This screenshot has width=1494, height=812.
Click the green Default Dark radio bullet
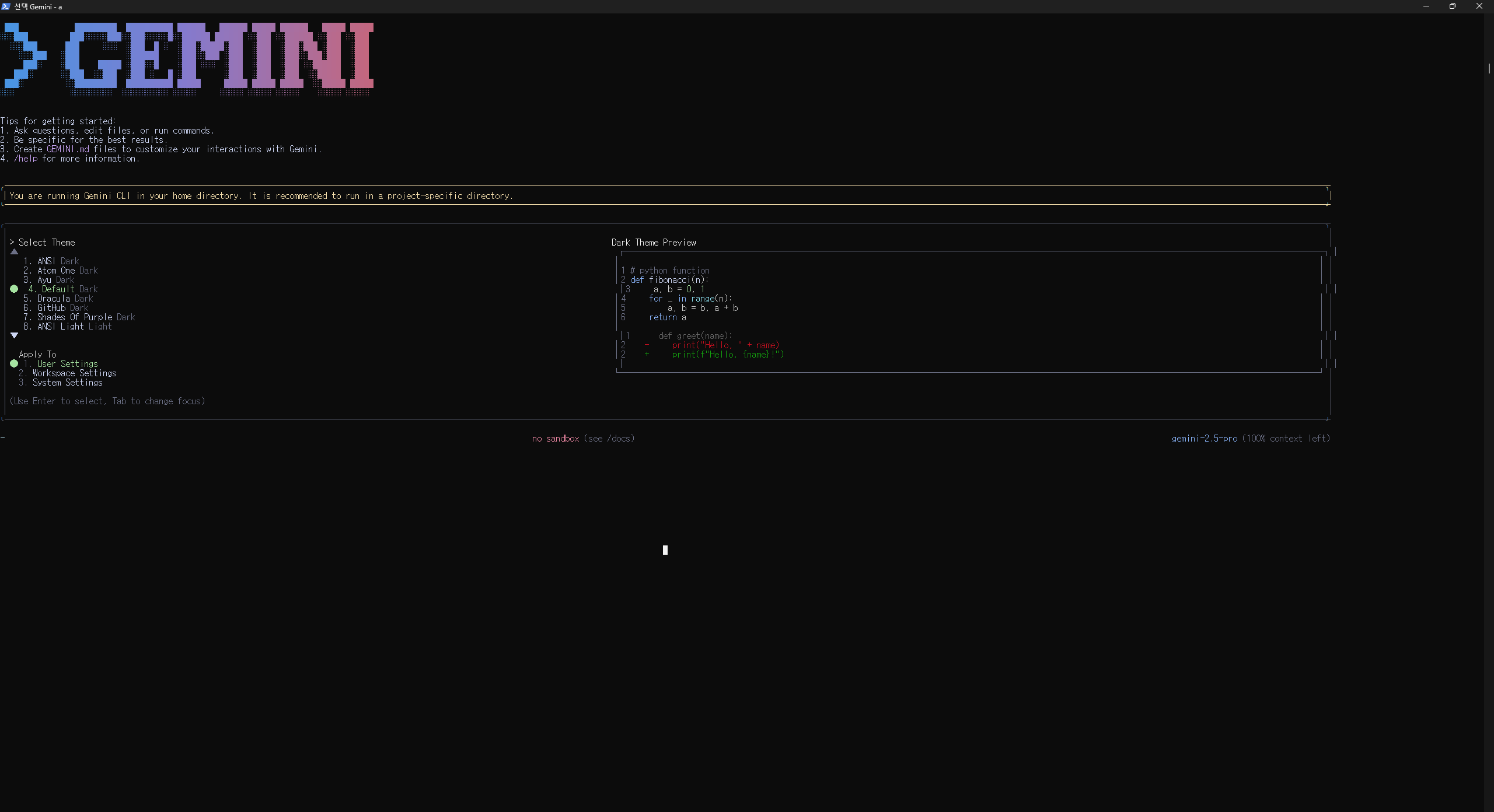14,289
